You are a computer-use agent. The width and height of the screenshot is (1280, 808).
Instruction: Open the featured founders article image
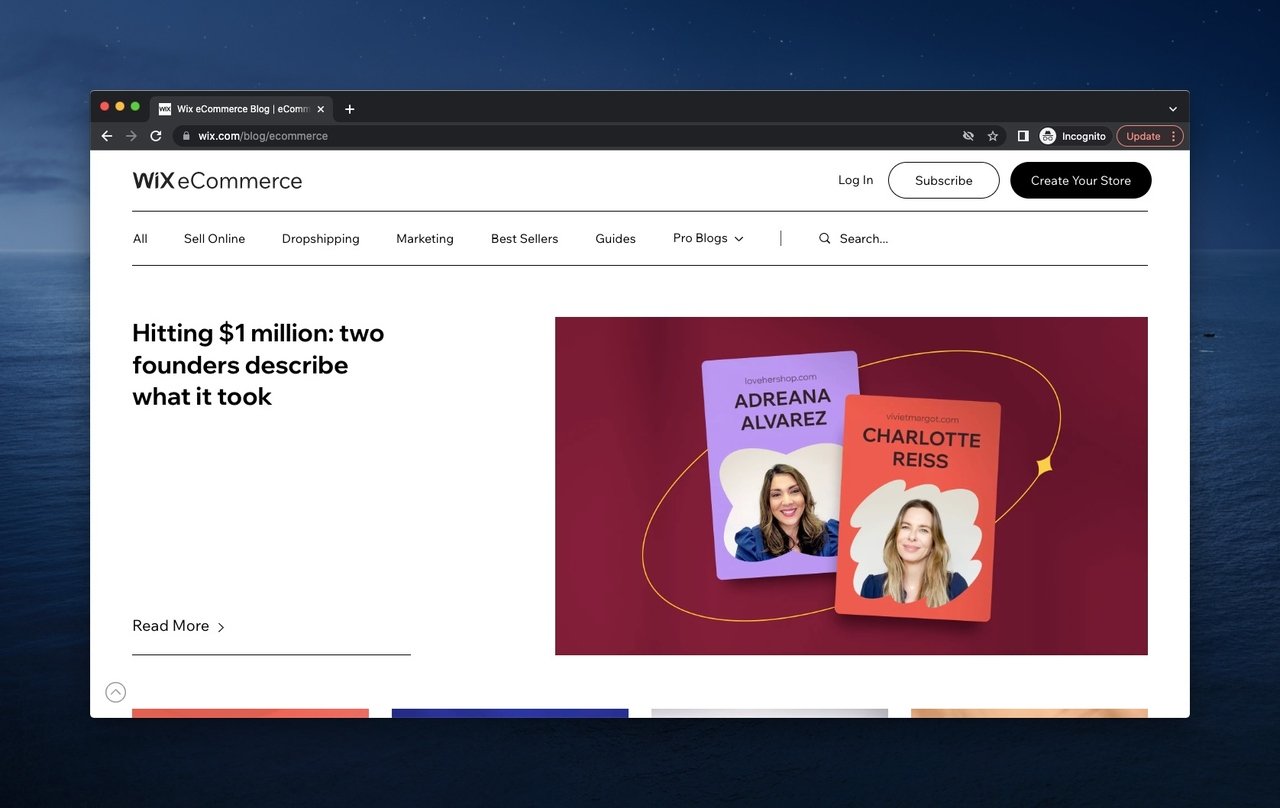[851, 486]
